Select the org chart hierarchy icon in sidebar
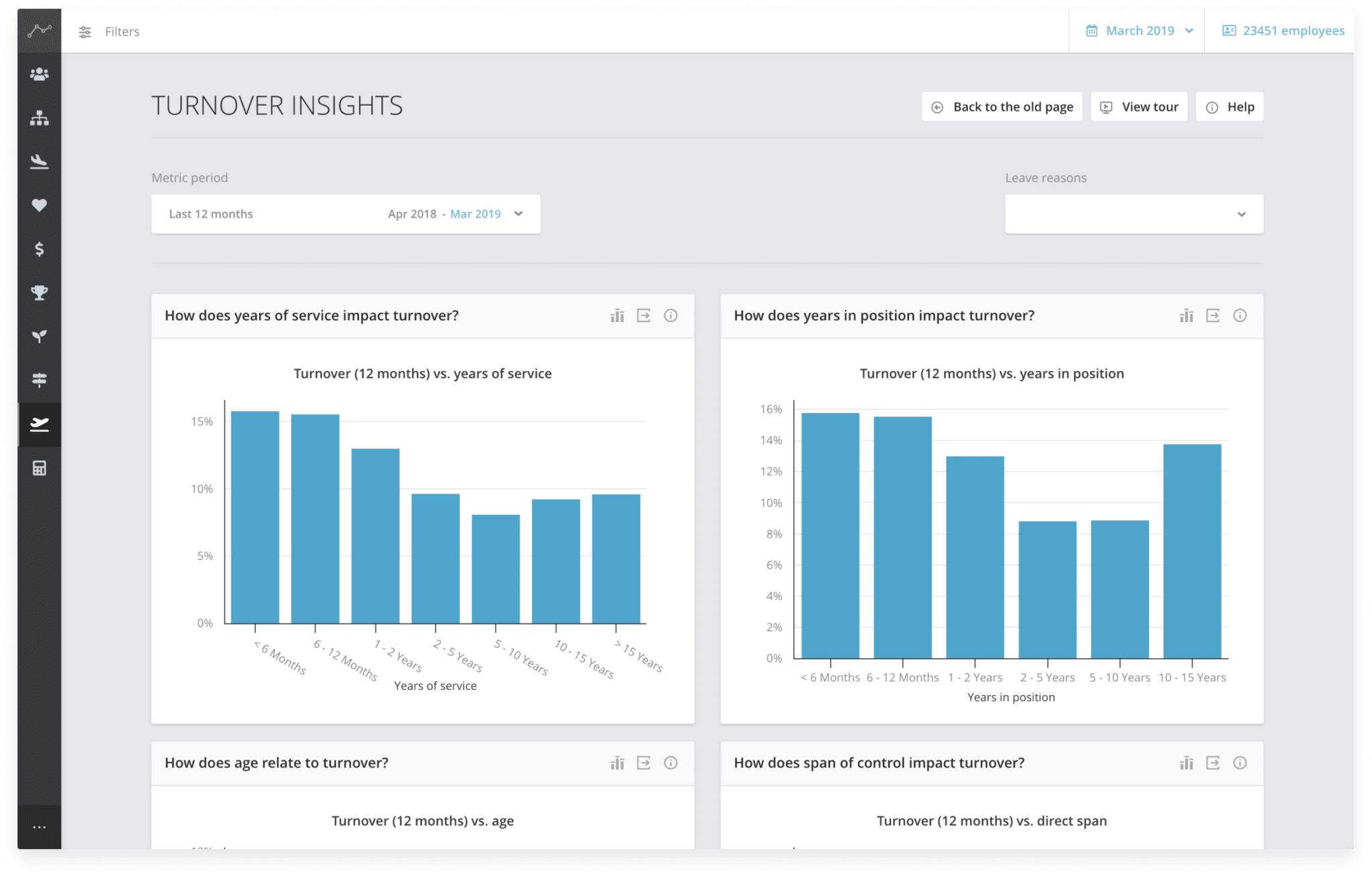This screenshot has width=1372, height=876. [39, 118]
